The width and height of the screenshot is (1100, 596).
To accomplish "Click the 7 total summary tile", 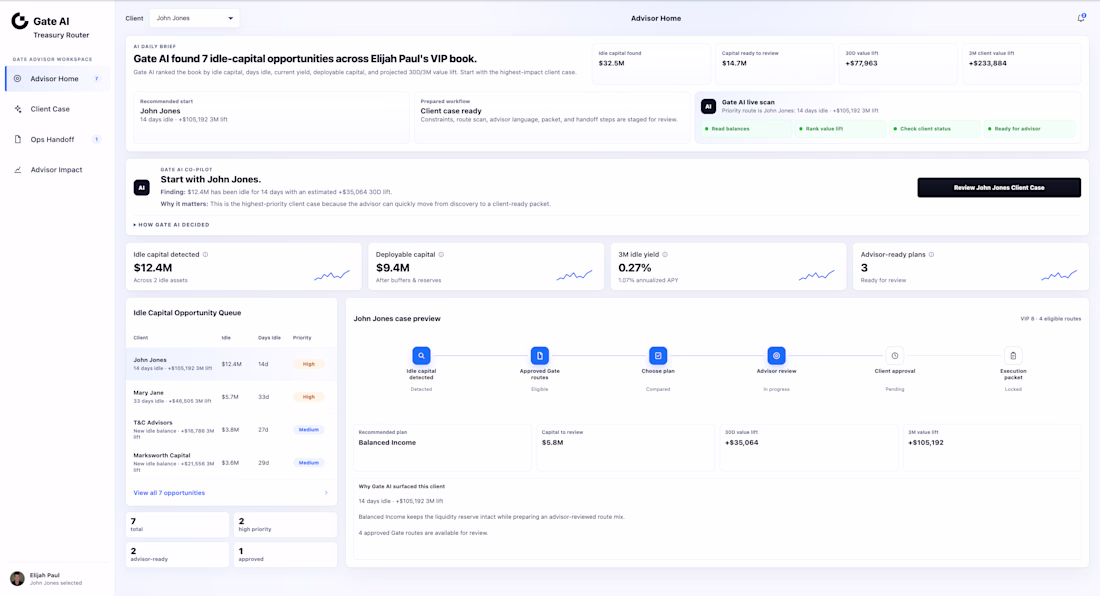I will click(x=177, y=524).
